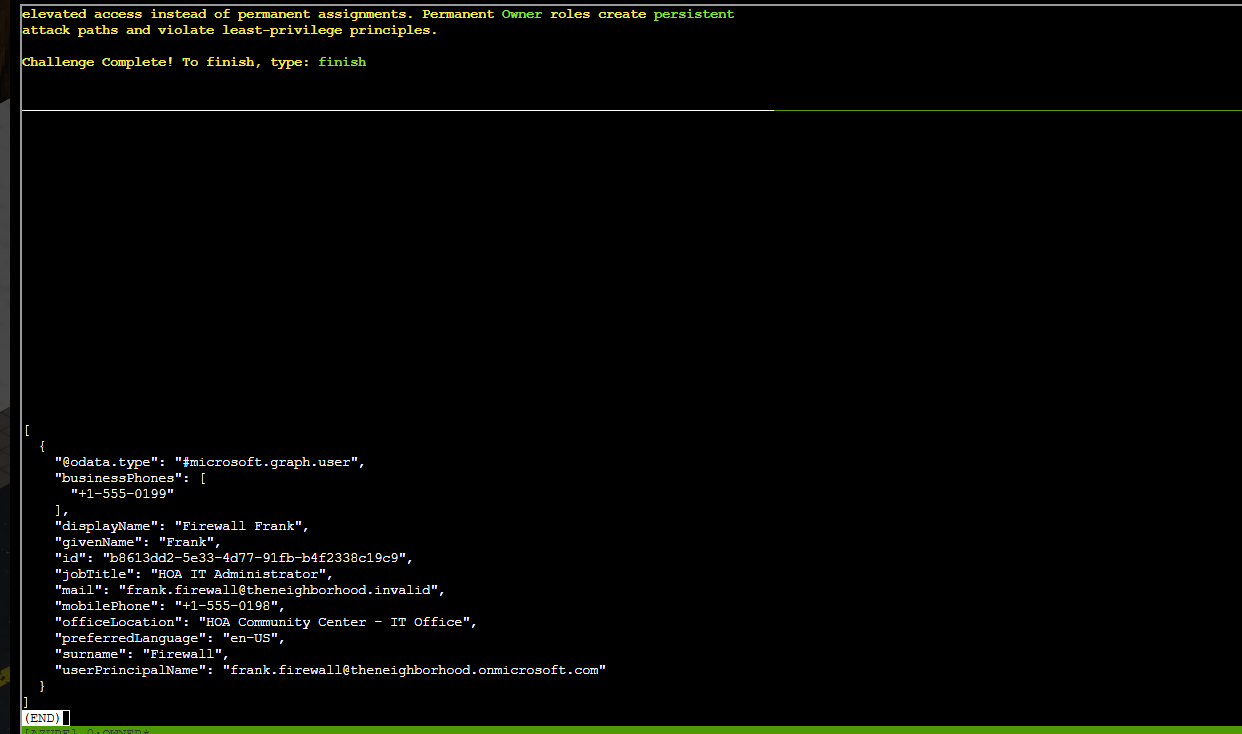Click the green "finish" command text

[x=342, y=62]
